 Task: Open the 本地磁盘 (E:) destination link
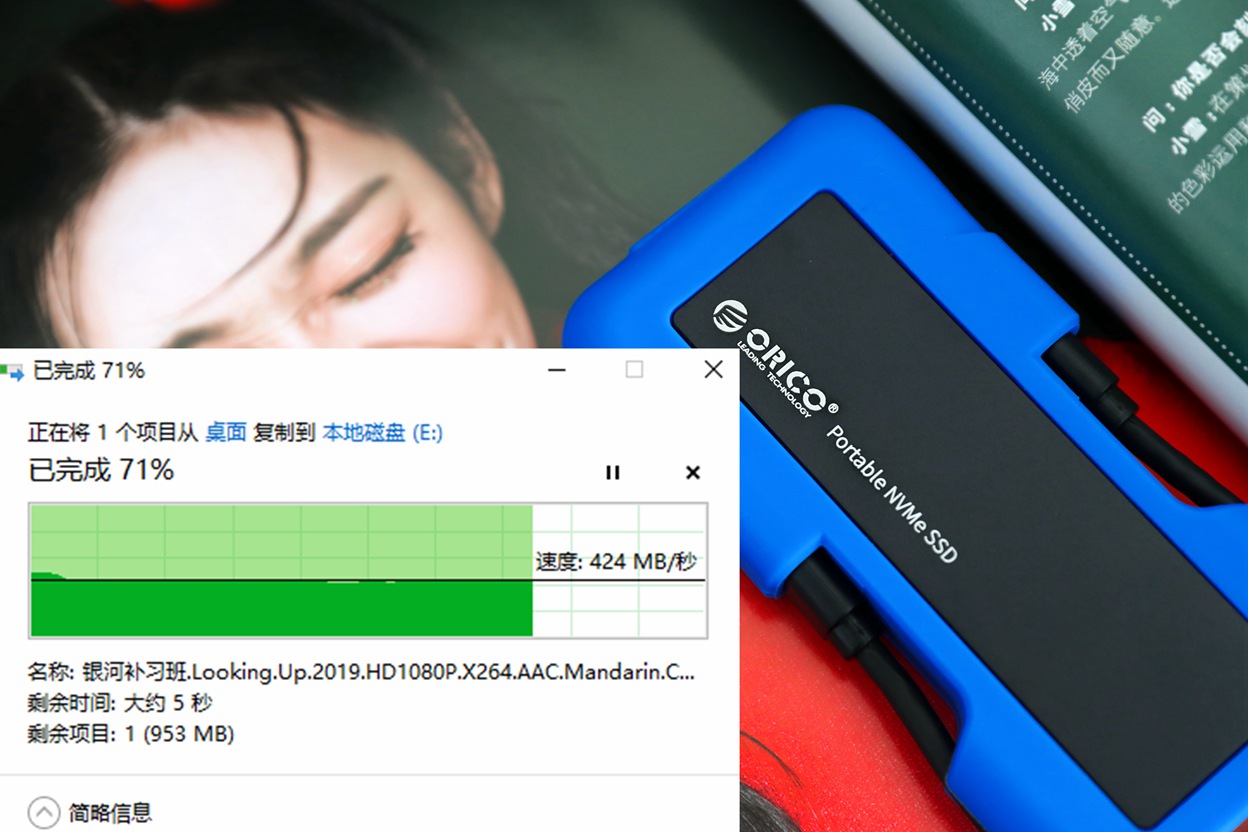coord(382,432)
